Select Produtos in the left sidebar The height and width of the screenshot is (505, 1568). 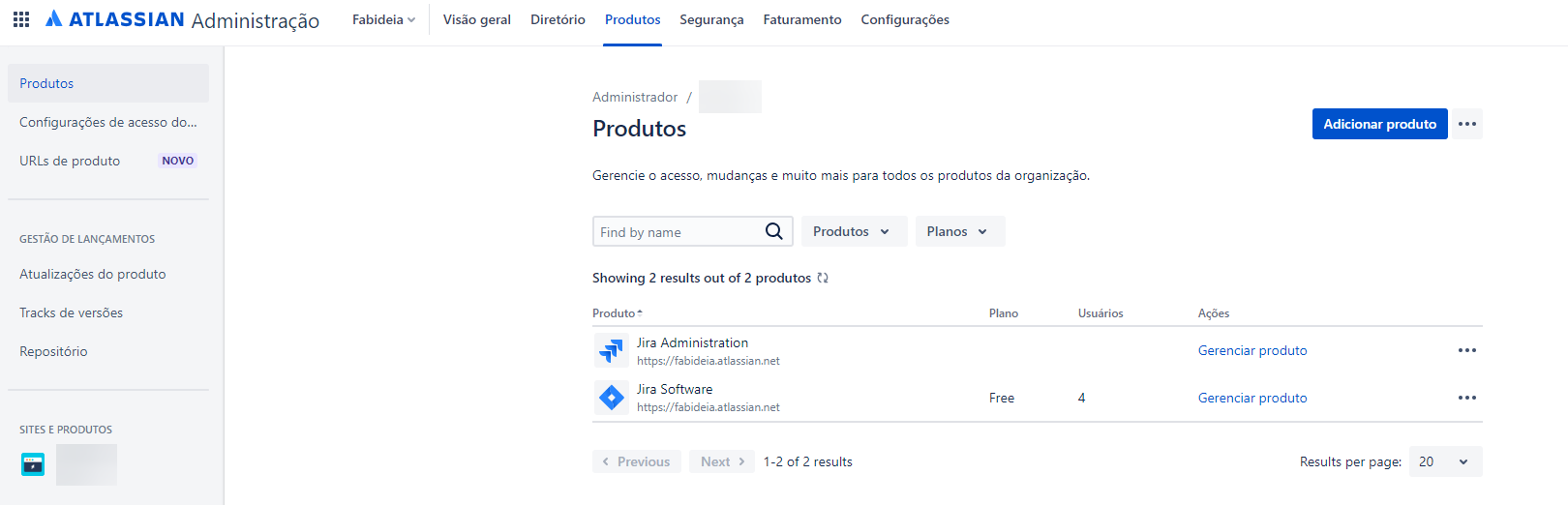108,83
